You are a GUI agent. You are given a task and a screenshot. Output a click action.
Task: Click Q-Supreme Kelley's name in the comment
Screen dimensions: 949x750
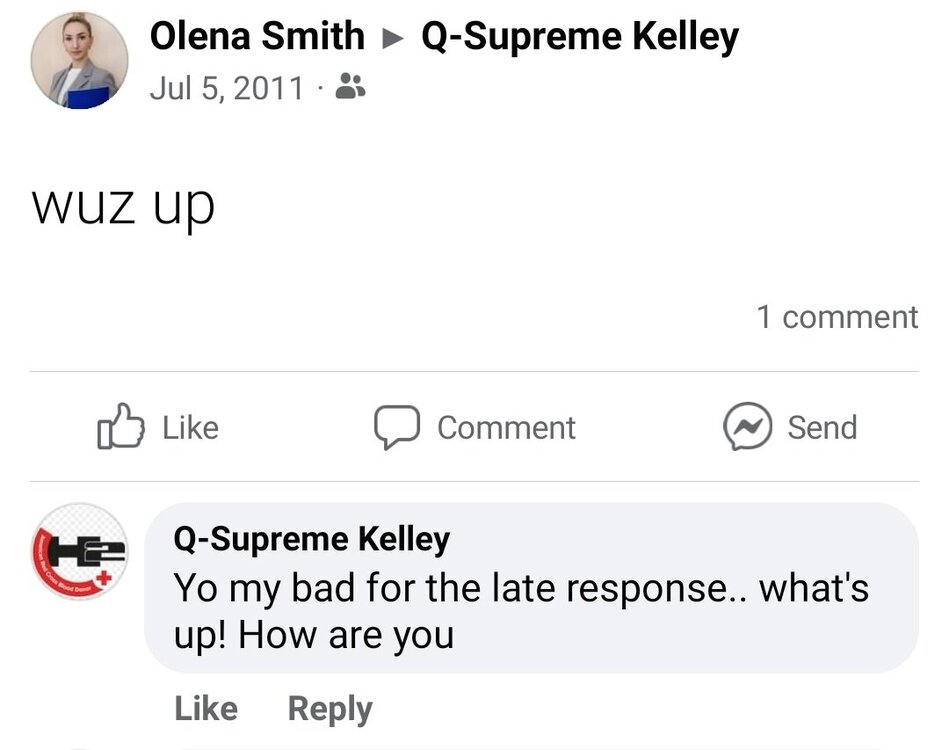[x=312, y=539]
